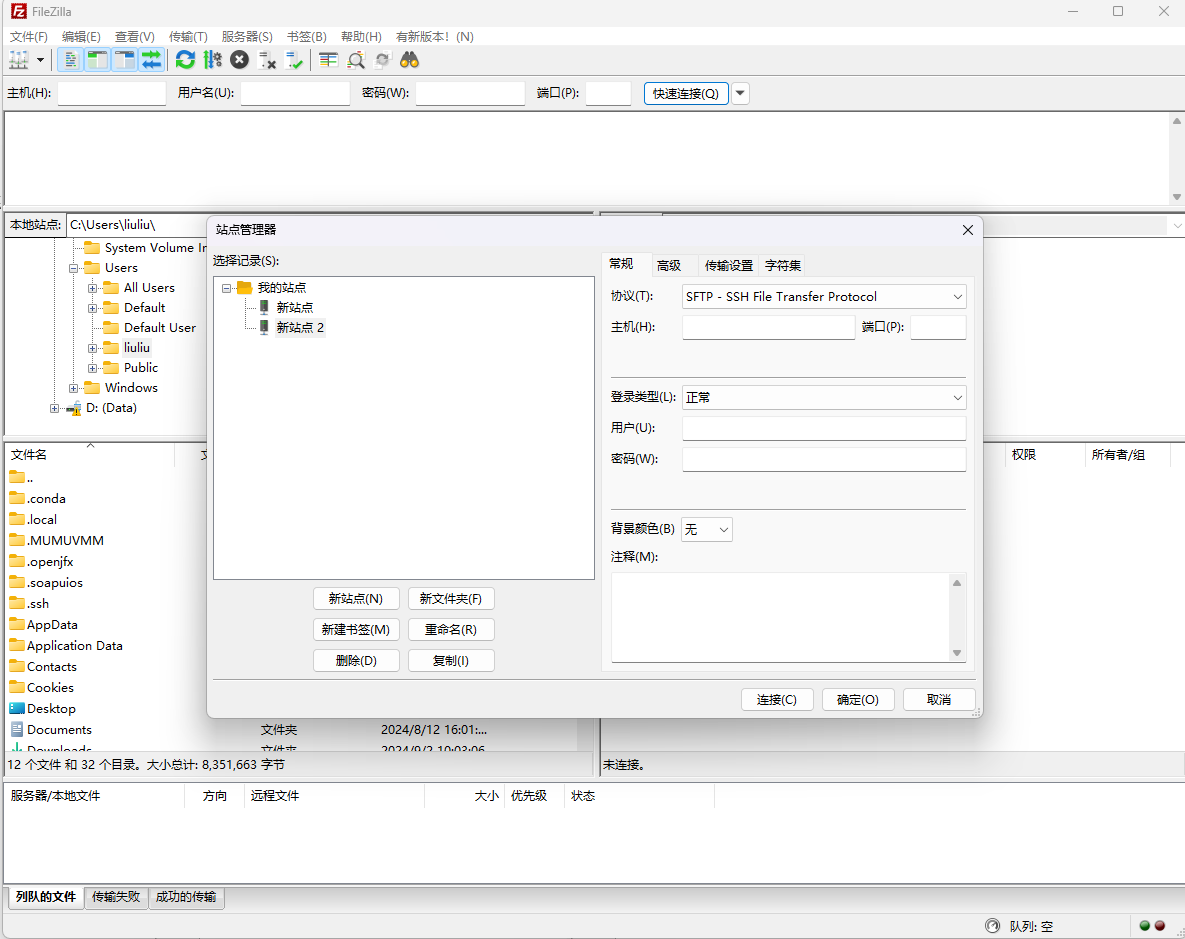This screenshot has height=939, width=1185.
Task: Open file search with binoculars icon
Action: (410, 60)
